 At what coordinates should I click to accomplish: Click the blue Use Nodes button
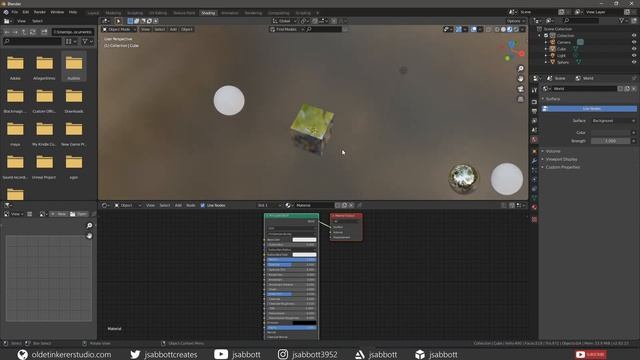pyautogui.click(x=589, y=109)
